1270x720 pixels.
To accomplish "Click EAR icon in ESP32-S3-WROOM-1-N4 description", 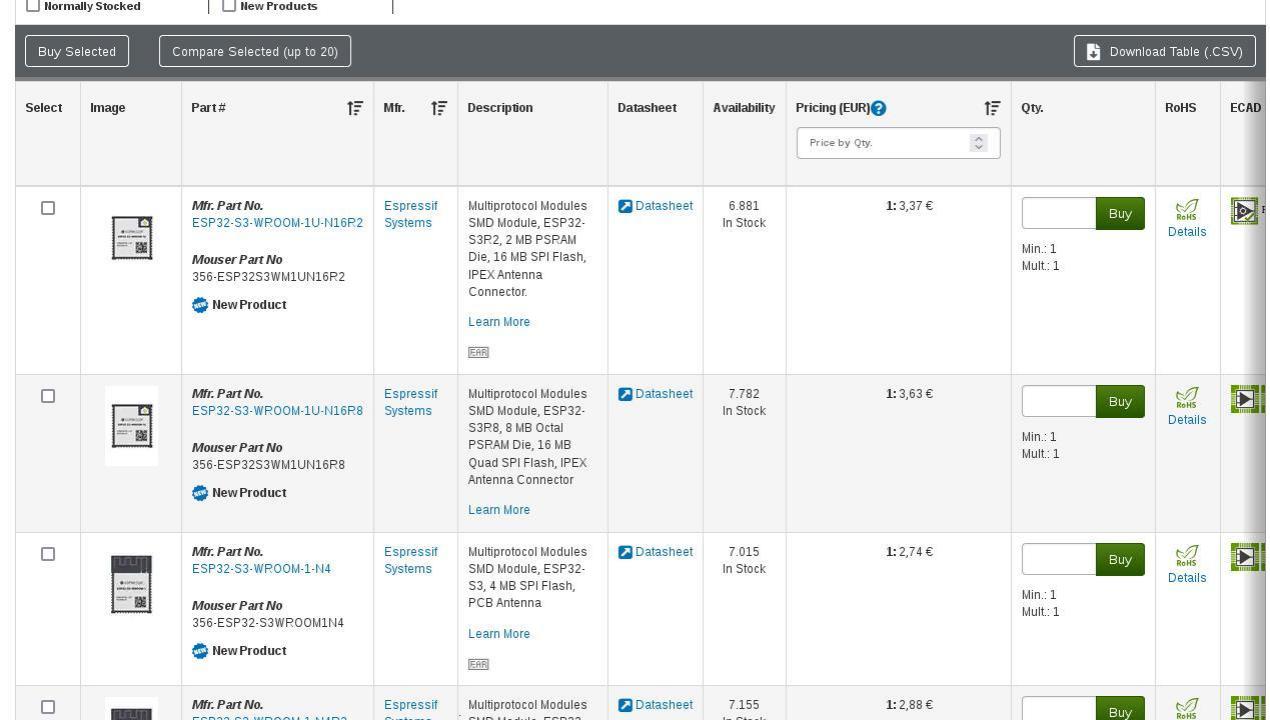I will (x=478, y=664).
